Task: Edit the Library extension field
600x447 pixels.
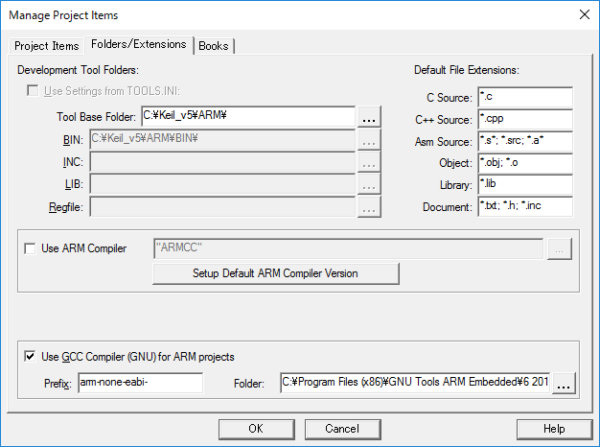Action: point(525,184)
